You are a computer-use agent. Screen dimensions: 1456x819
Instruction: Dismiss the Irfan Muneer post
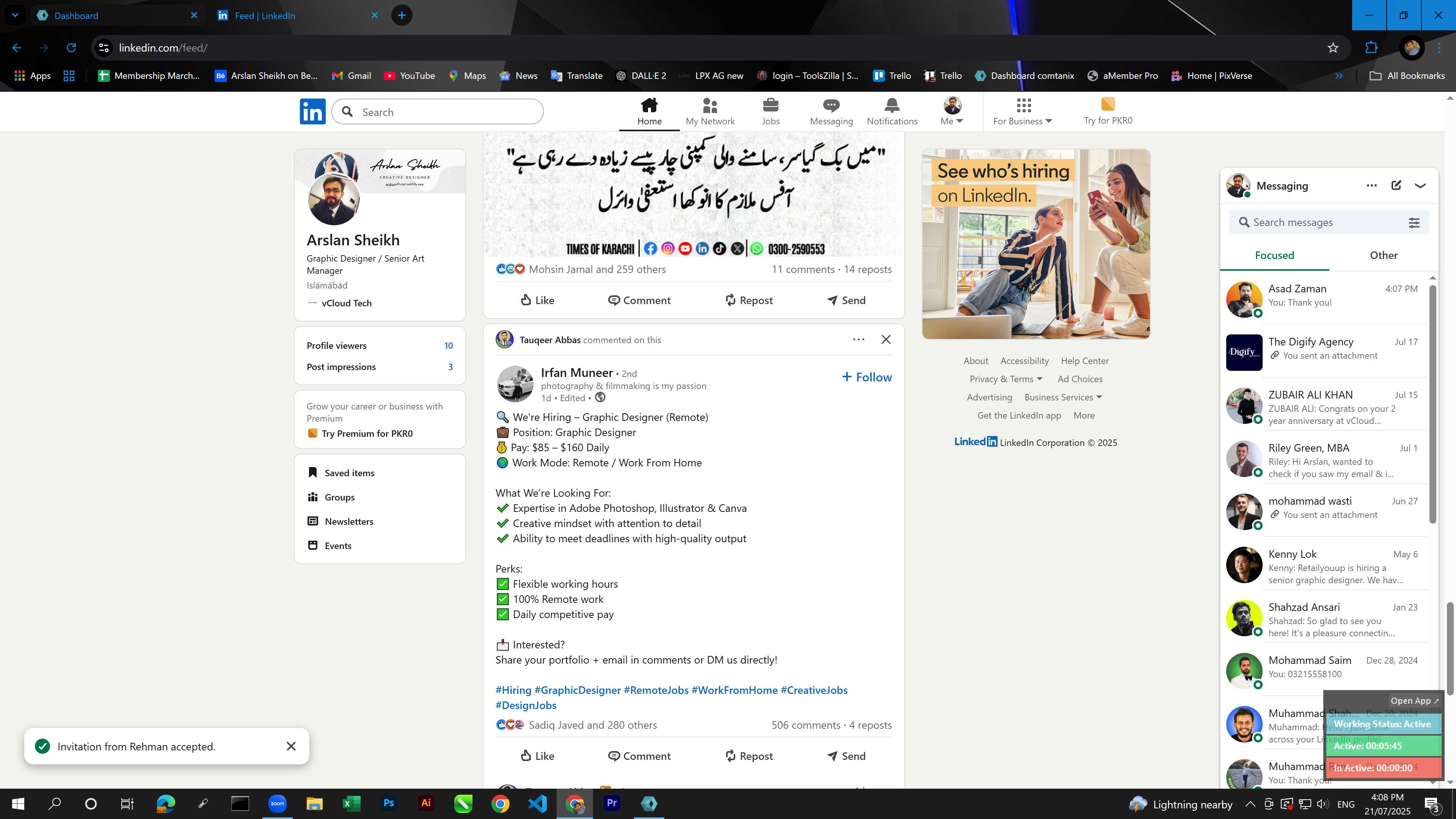tap(886, 340)
